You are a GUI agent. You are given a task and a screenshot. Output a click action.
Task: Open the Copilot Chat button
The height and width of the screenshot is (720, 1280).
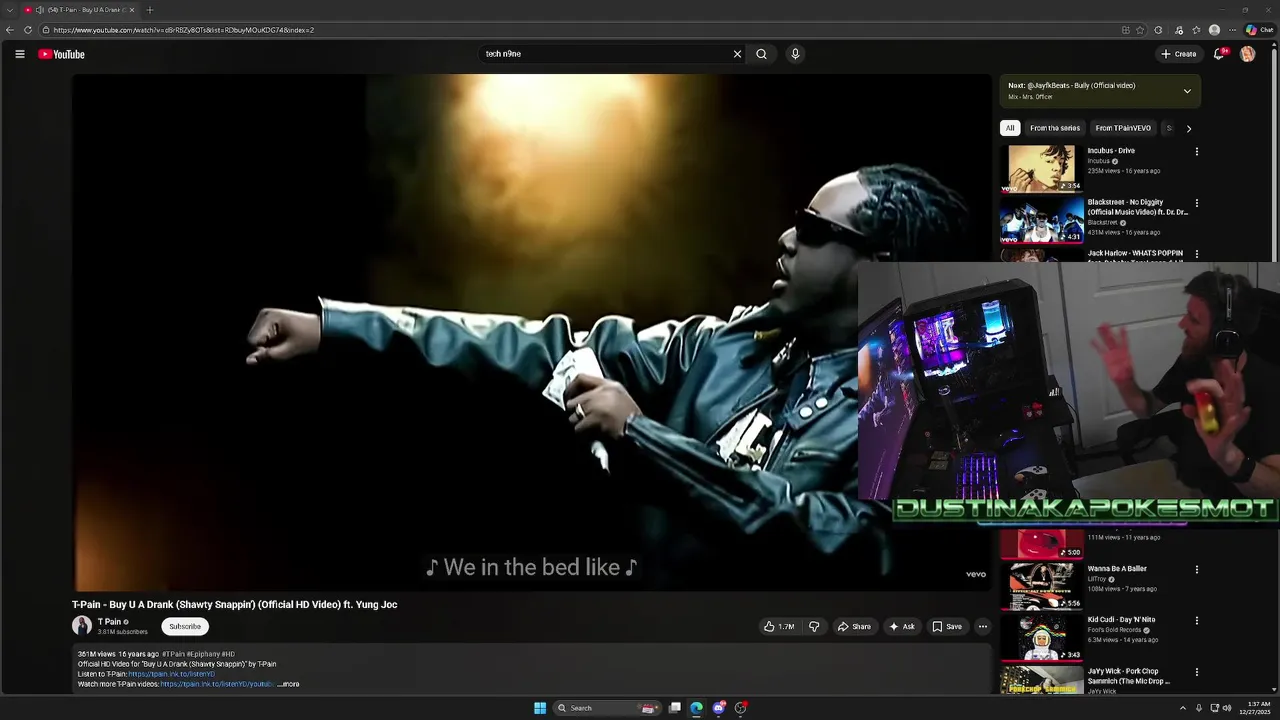coord(1259,30)
